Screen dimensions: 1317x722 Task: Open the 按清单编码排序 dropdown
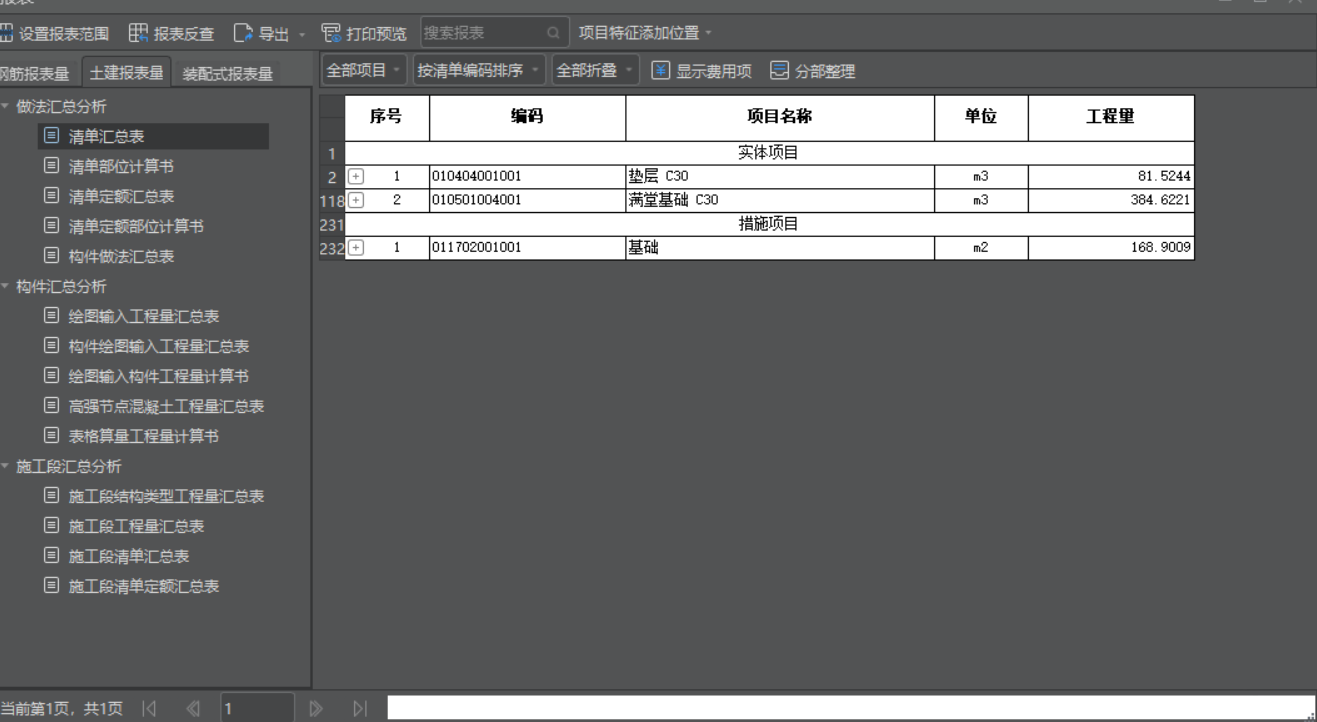(x=479, y=72)
